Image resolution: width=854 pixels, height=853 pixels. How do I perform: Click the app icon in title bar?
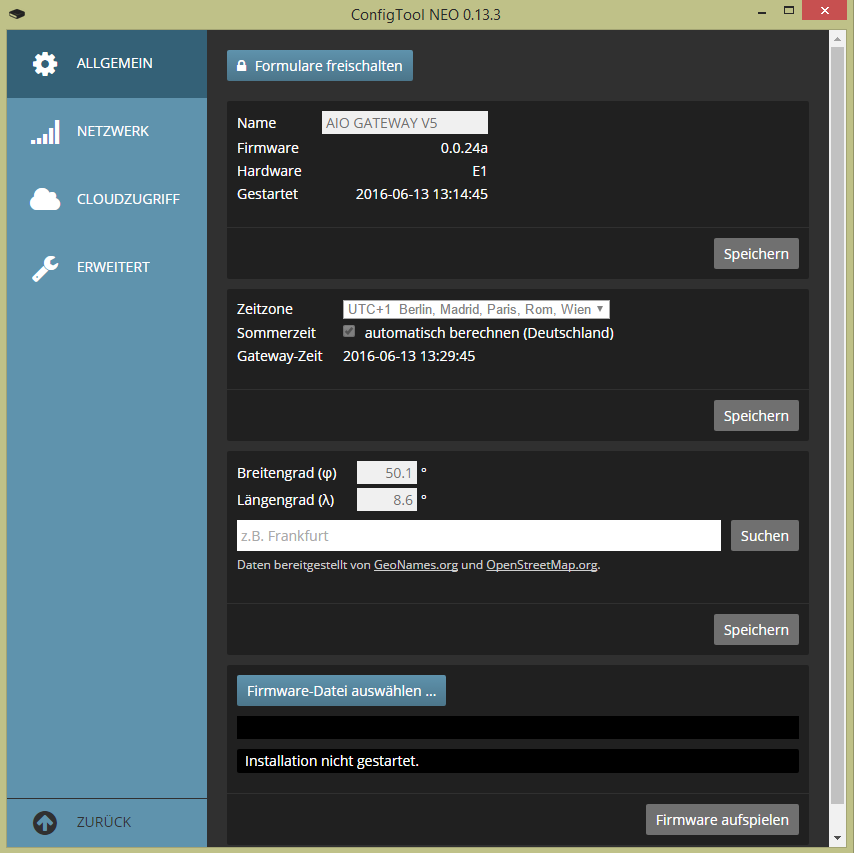click(15, 15)
